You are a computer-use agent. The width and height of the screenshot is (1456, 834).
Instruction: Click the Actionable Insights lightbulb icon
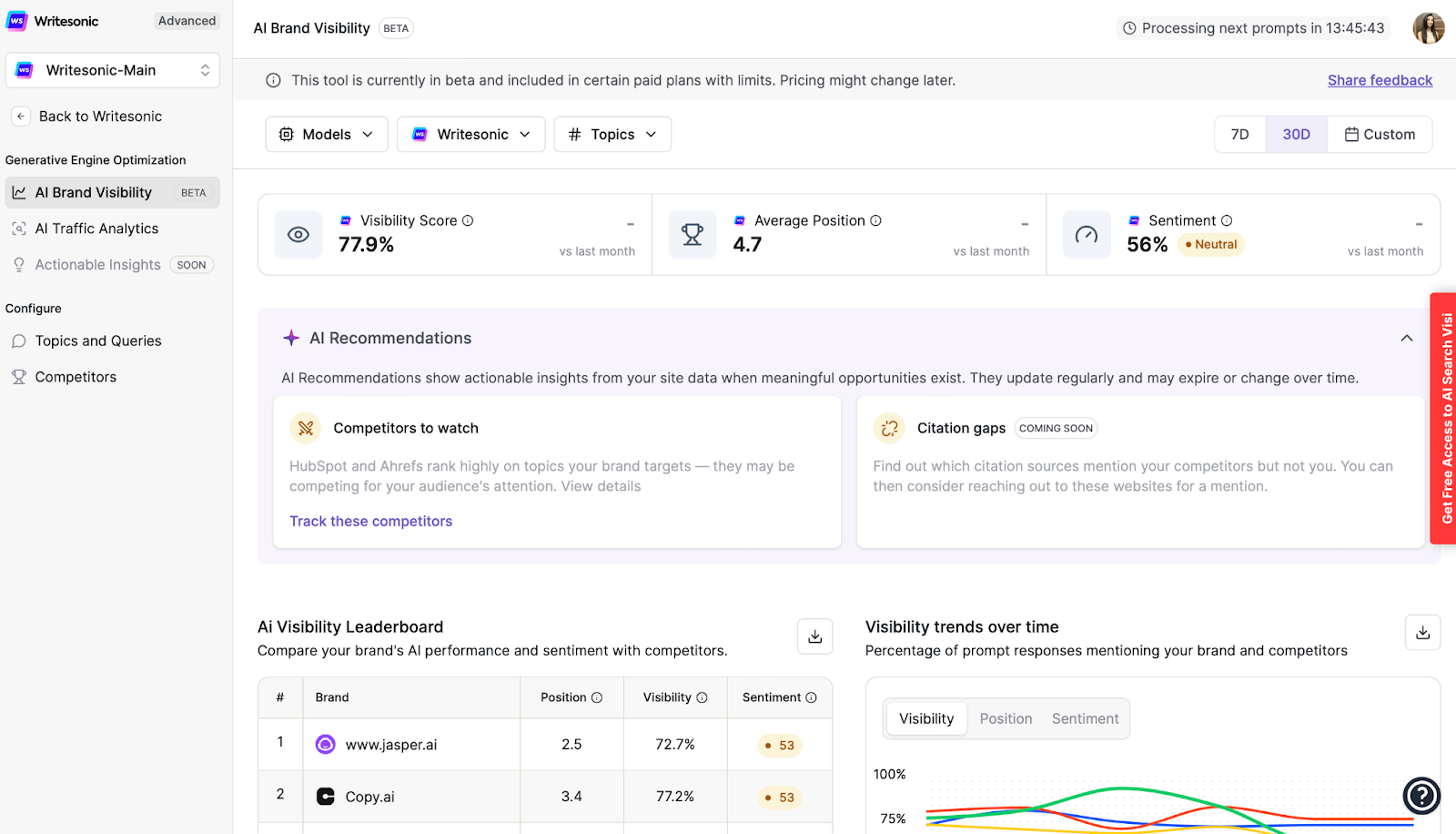tap(19, 265)
